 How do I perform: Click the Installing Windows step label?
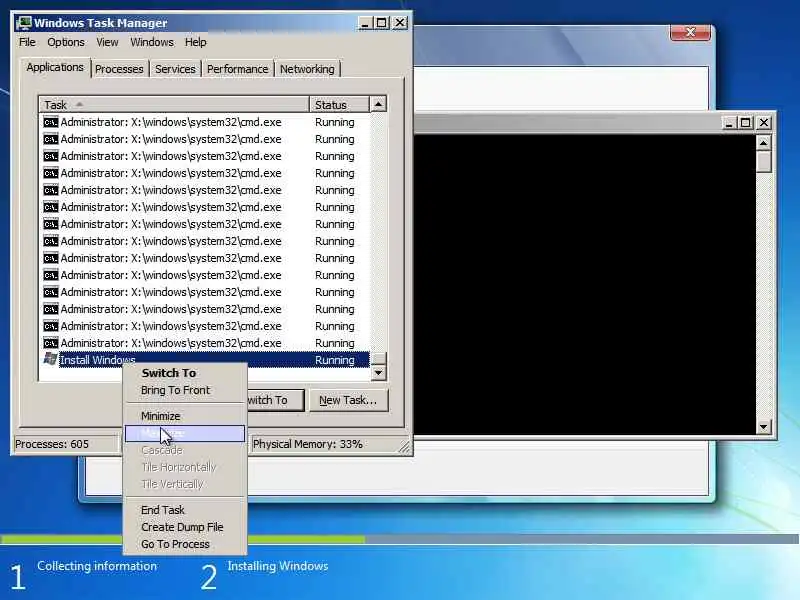tap(278, 566)
